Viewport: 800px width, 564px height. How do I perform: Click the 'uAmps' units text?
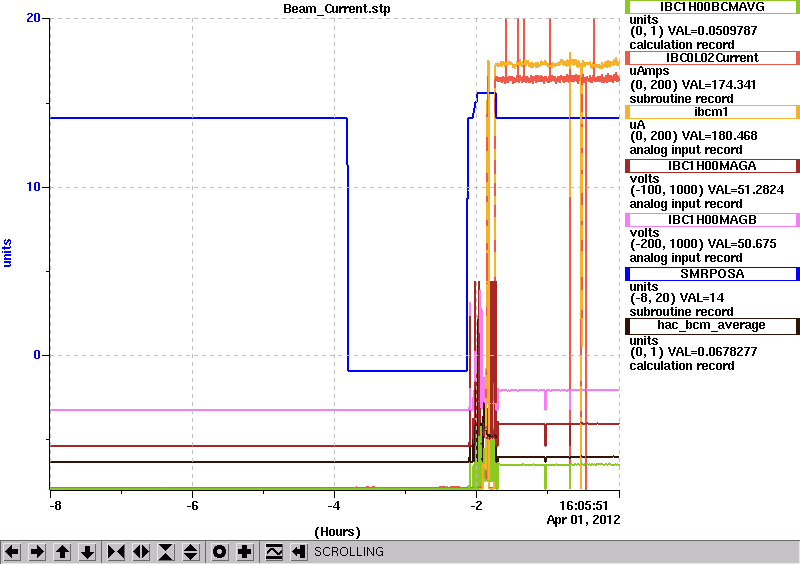(649, 71)
